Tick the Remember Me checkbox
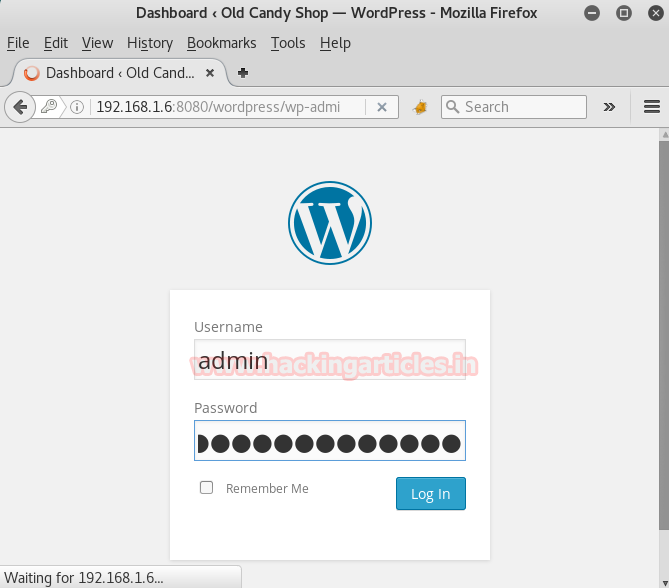 point(207,487)
